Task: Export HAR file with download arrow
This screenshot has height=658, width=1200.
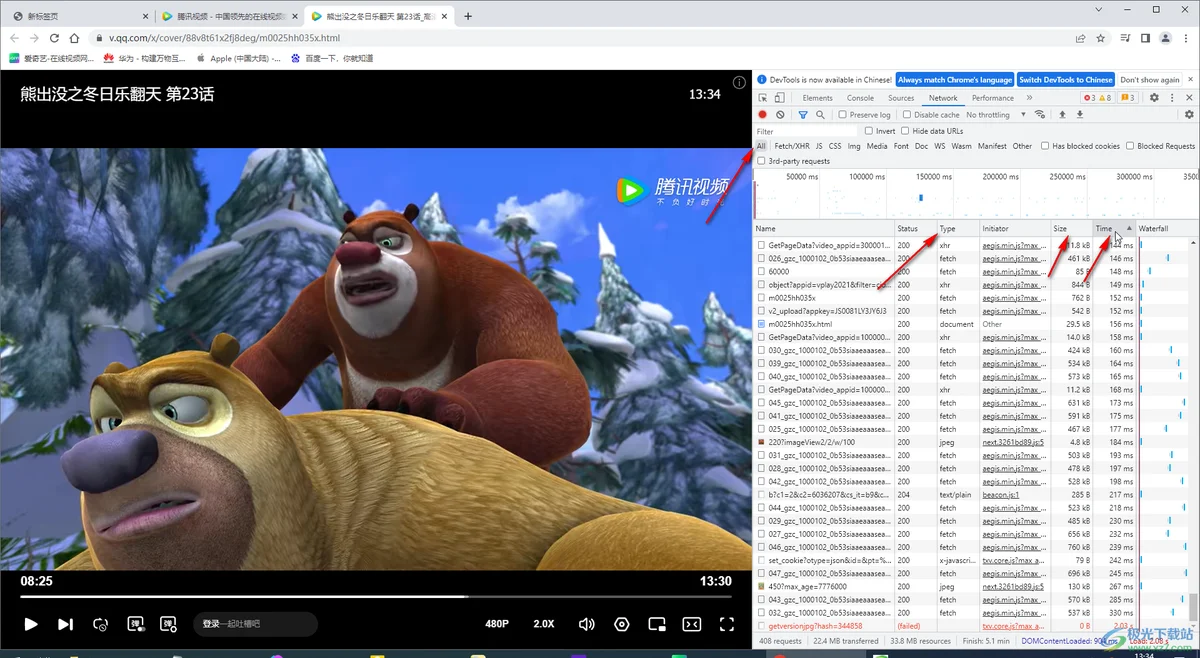Action: tap(1080, 115)
